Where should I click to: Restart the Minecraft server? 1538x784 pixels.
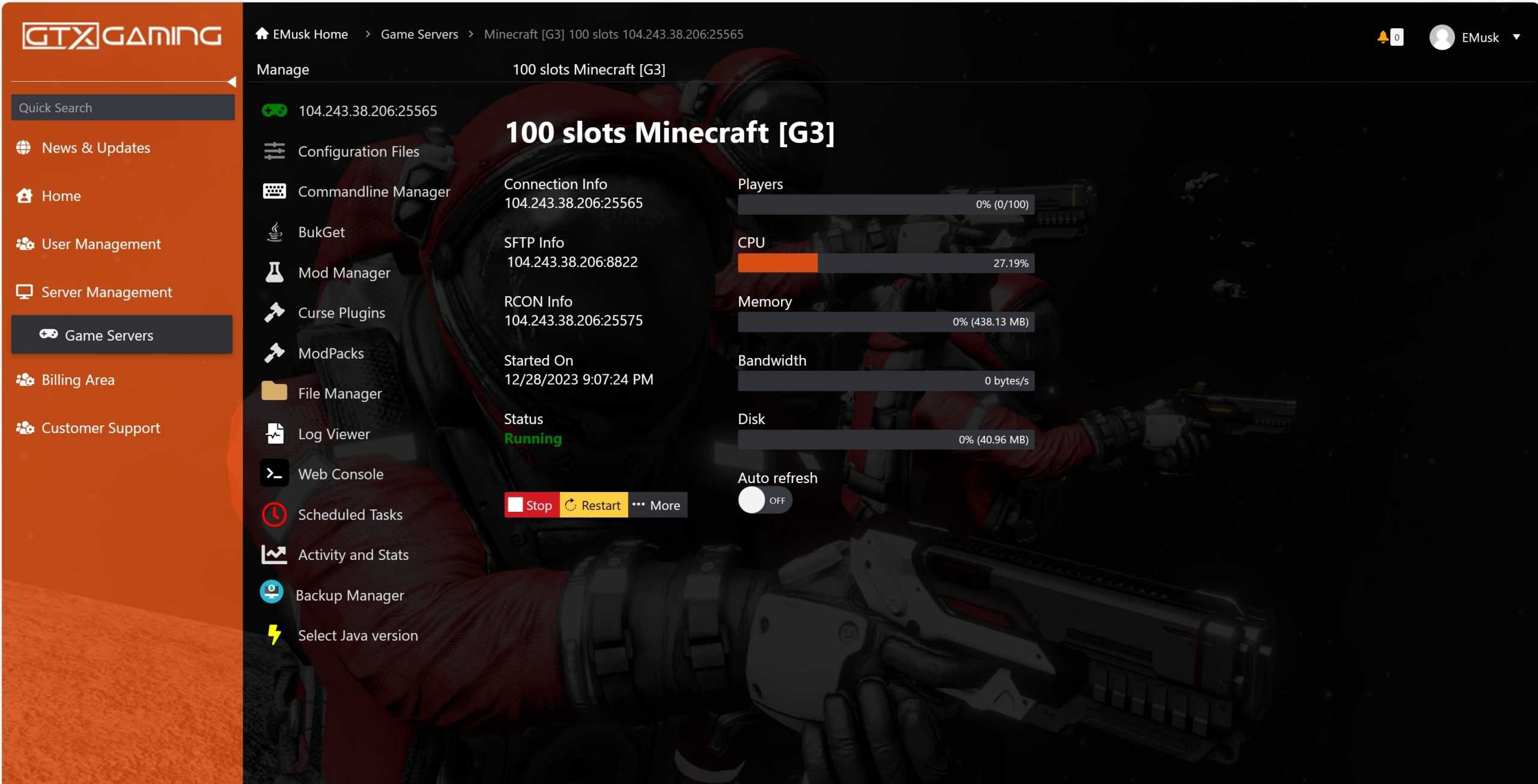click(592, 505)
